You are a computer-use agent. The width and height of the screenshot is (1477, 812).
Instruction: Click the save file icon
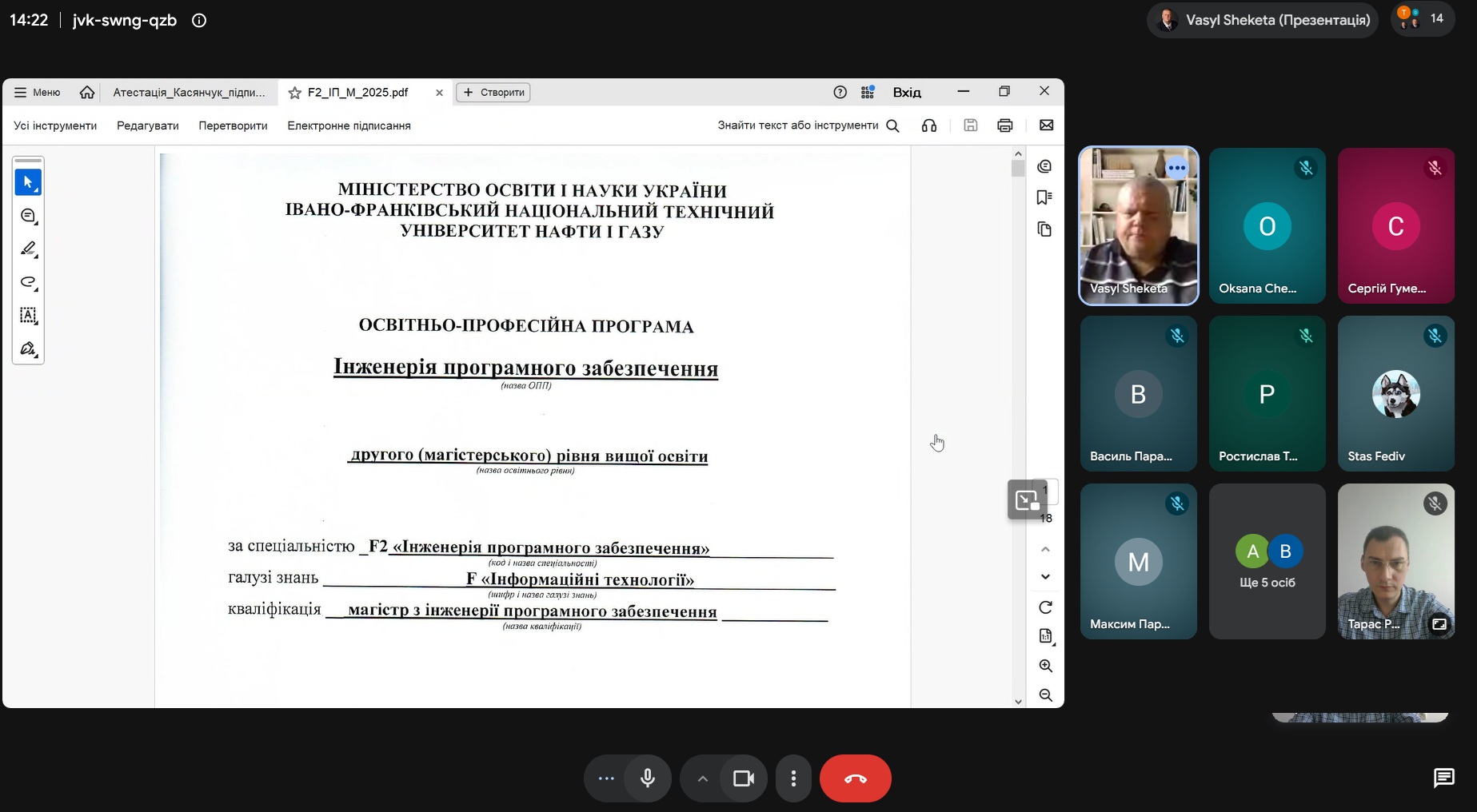970,125
